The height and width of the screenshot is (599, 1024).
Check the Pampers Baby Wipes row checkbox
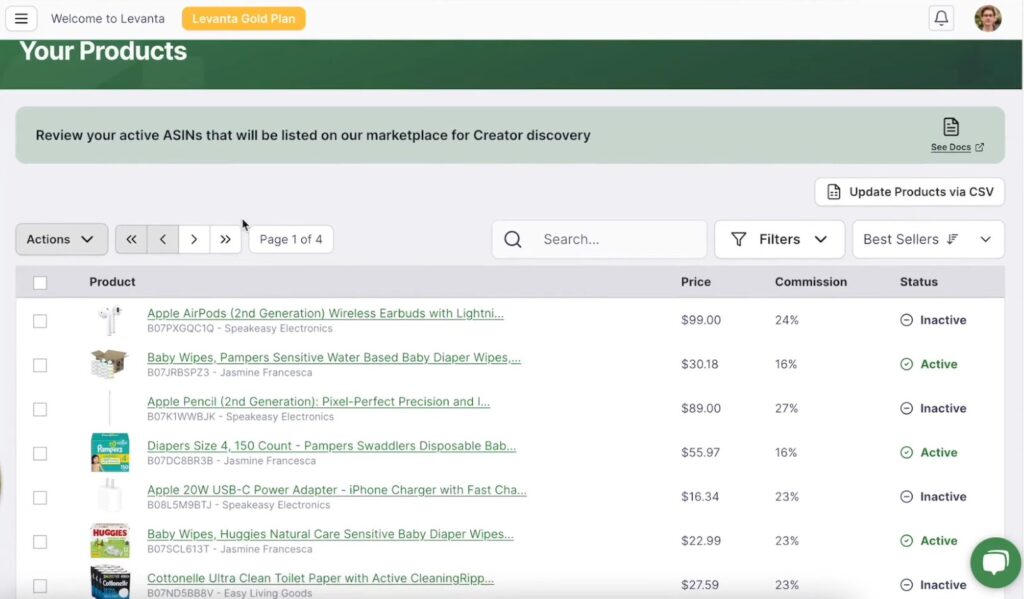click(40, 364)
